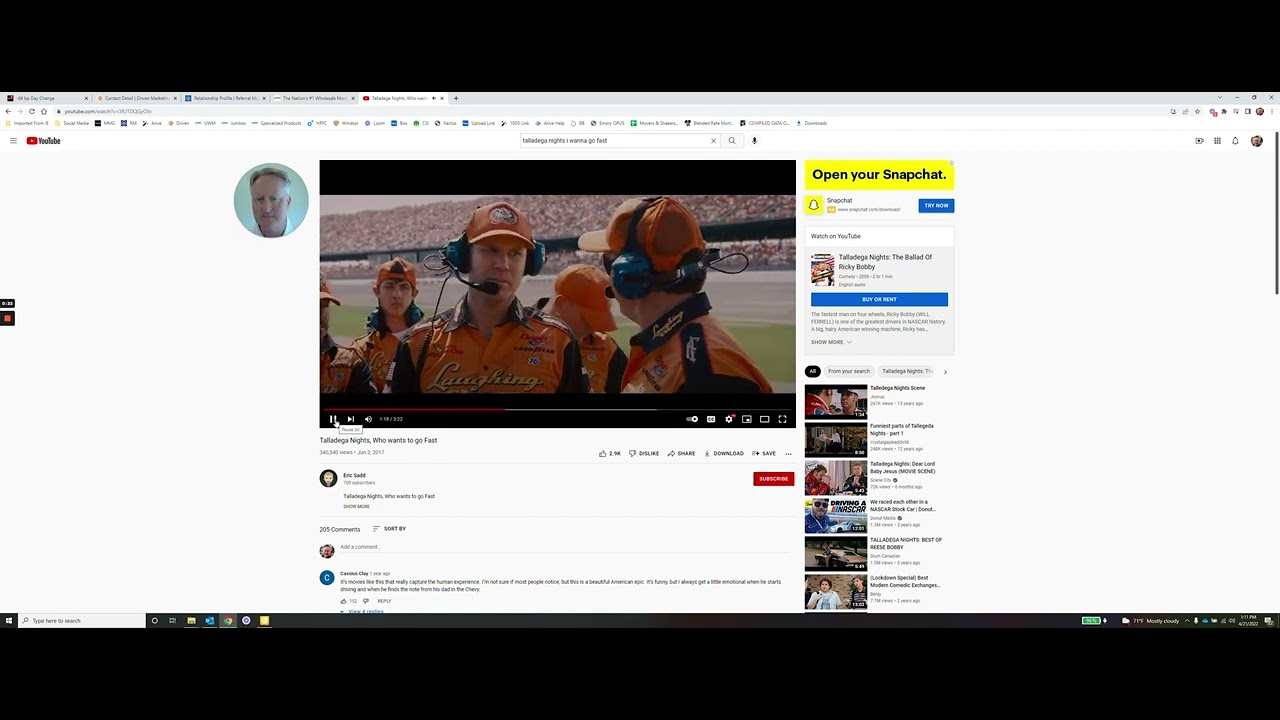Viewport: 1280px width, 720px height.
Task: Open Funniest parts of Talladega Nights video
Action: (836, 440)
